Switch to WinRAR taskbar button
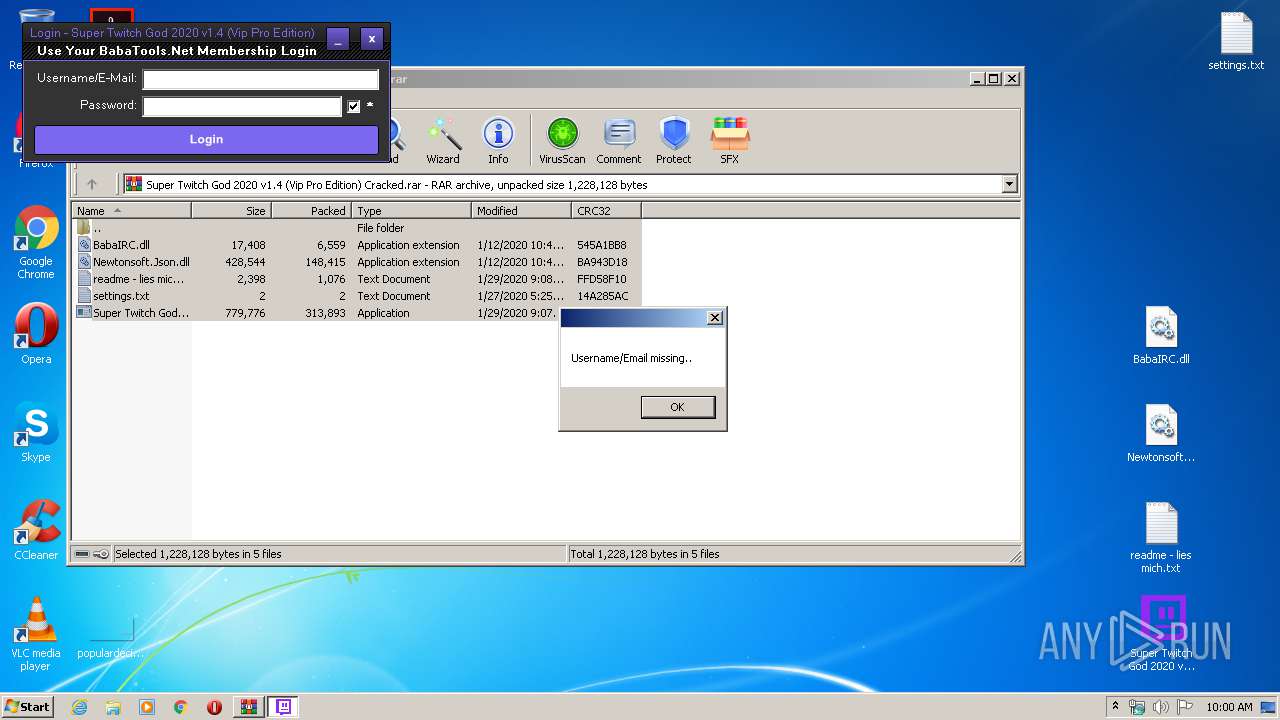The width and height of the screenshot is (1280, 720). 248,707
